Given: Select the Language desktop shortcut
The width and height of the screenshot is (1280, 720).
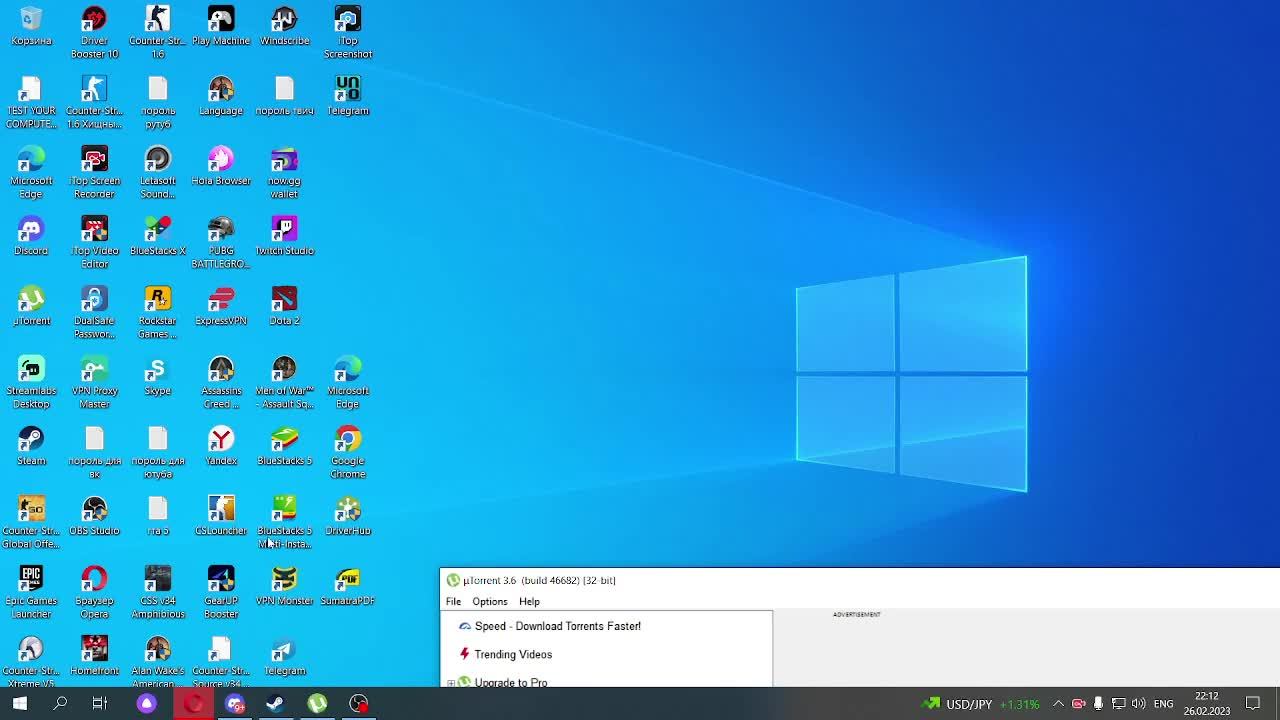Looking at the screenshot, I should coord(221,97).
